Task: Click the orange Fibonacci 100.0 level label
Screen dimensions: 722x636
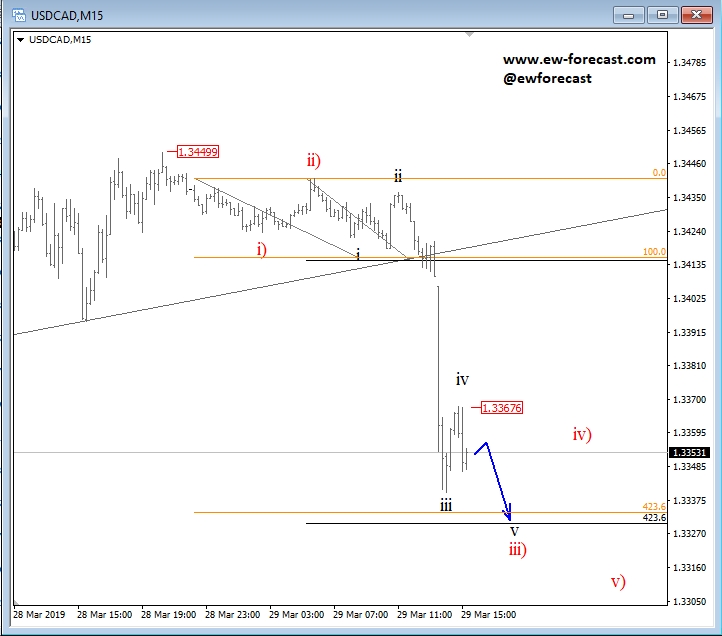Action: click(654, 252)
